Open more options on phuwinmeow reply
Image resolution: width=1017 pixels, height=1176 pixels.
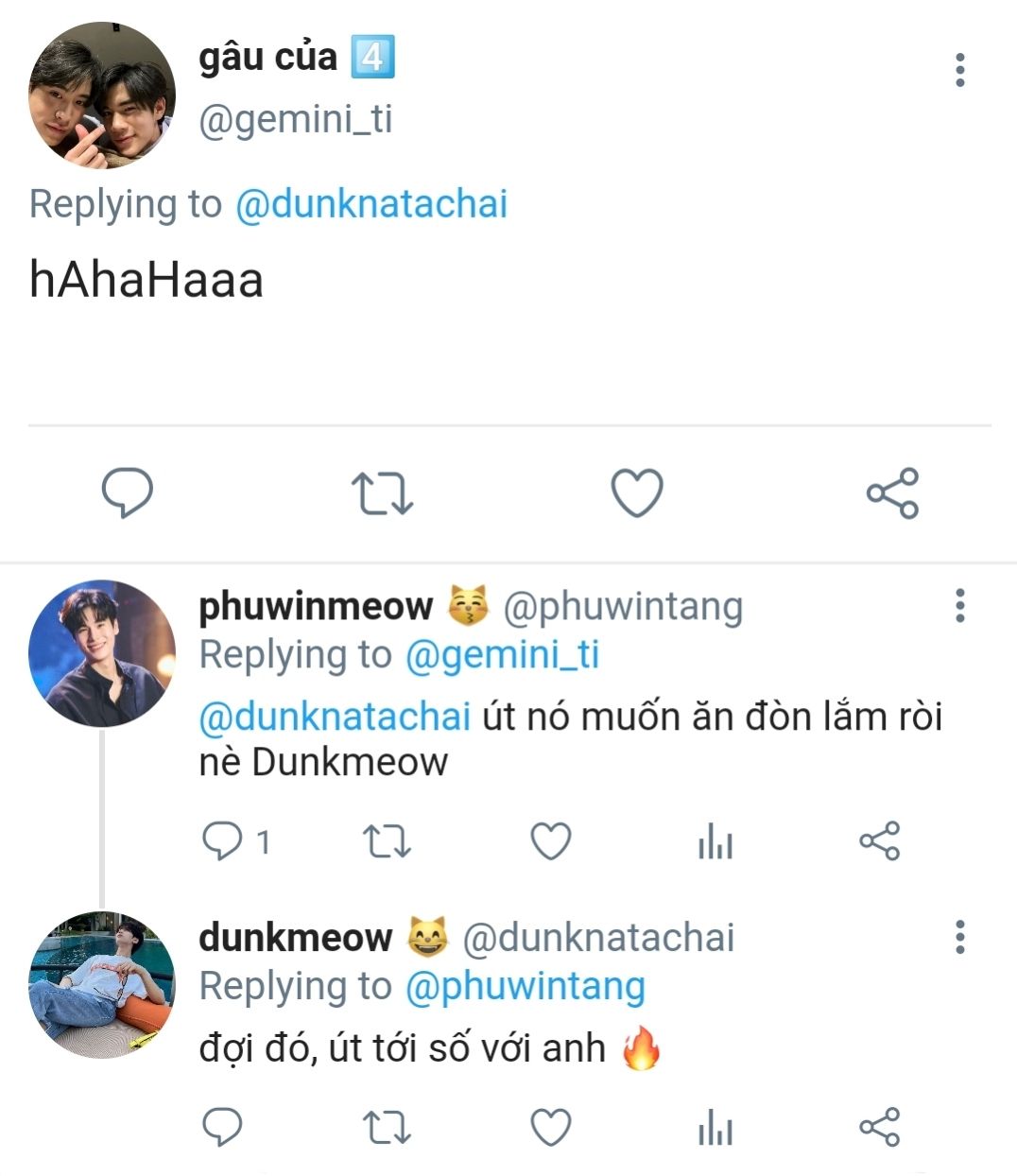[x=960, y=605]
